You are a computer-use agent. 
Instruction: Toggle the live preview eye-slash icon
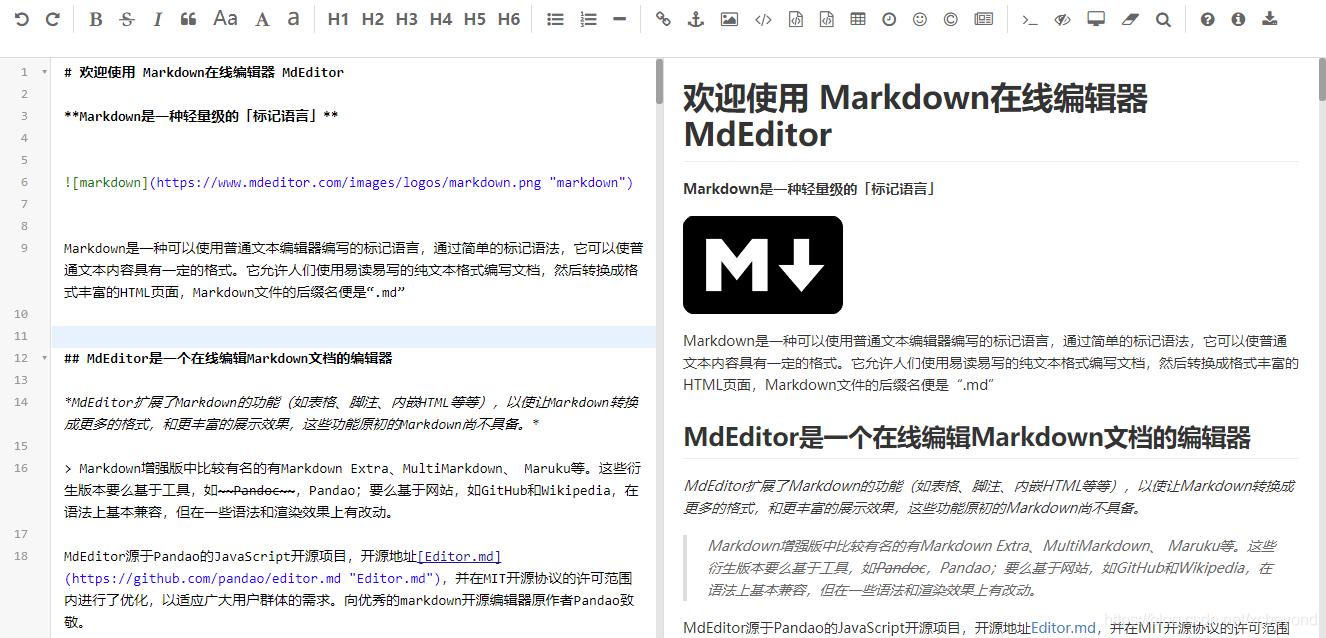(1063, 19)
